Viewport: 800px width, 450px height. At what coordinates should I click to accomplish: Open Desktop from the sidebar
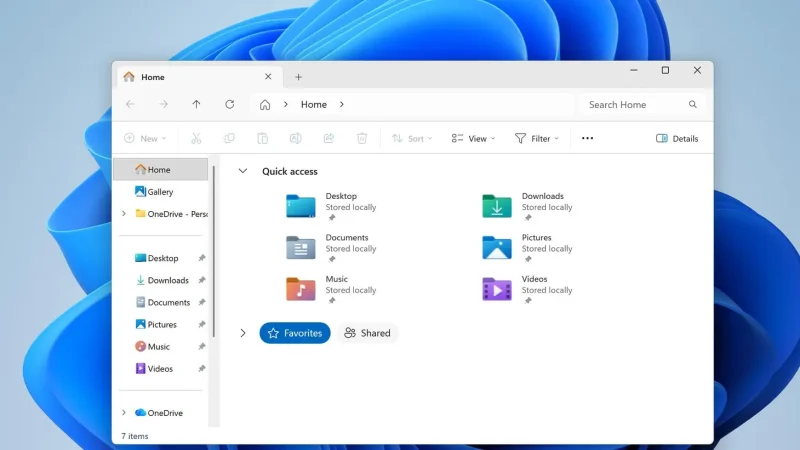coord(157,258)
